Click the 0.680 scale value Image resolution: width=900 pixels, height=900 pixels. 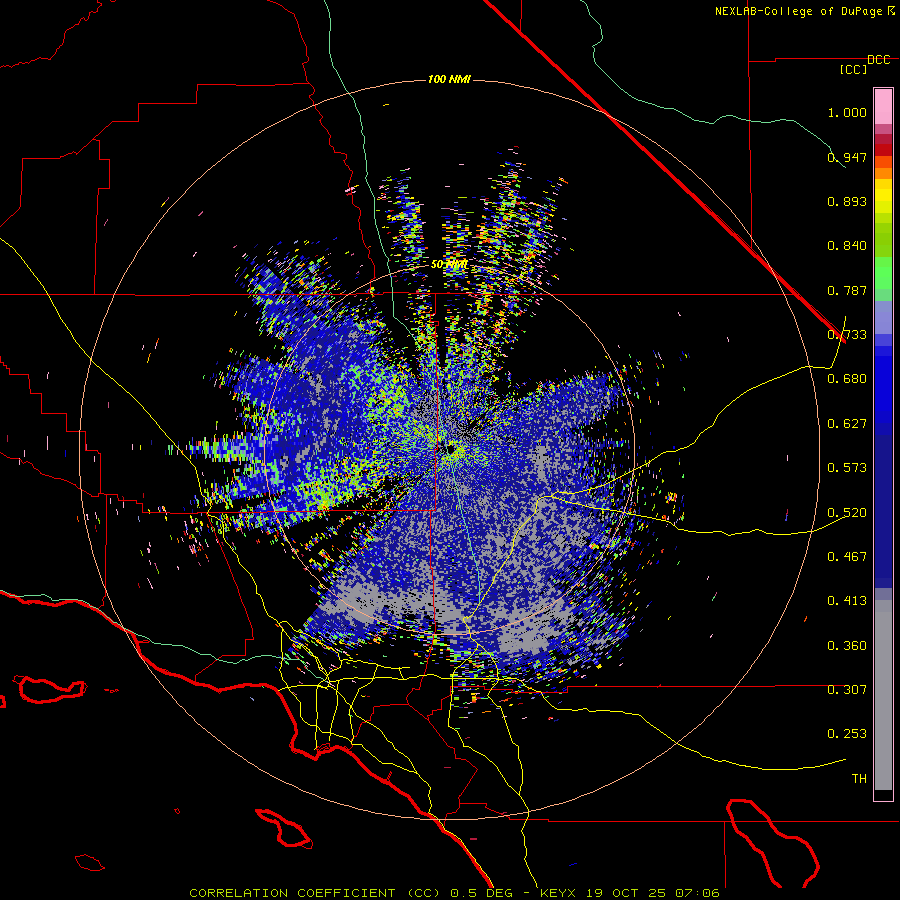(x=847, y=379)
